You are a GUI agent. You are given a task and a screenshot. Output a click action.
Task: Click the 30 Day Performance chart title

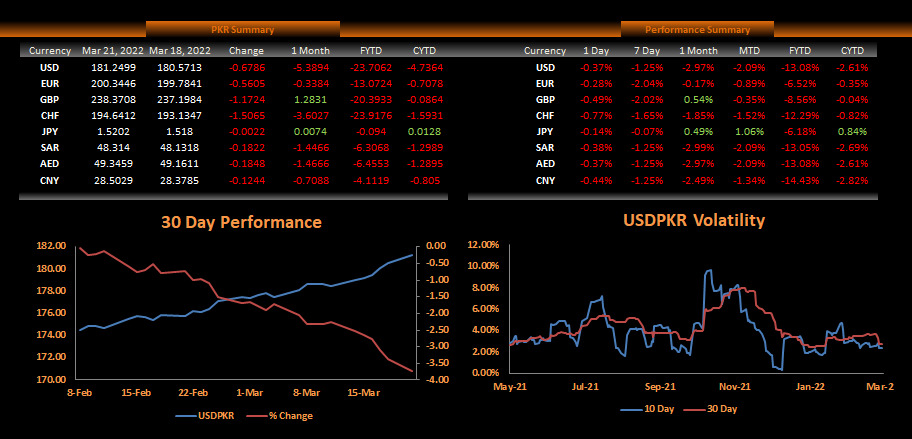tap(241, 222)
